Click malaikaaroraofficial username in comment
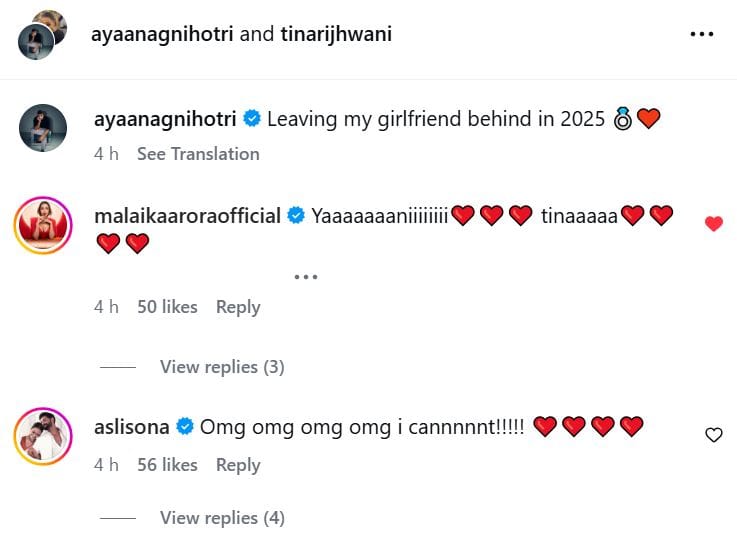The image size is (737, 540). 187,216
